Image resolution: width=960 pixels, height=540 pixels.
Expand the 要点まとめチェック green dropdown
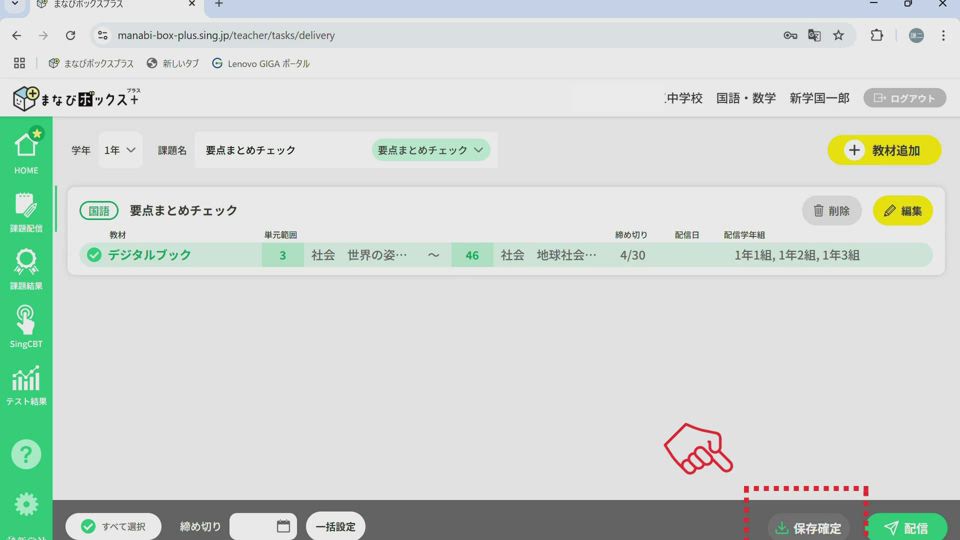(x=431, y=150)
